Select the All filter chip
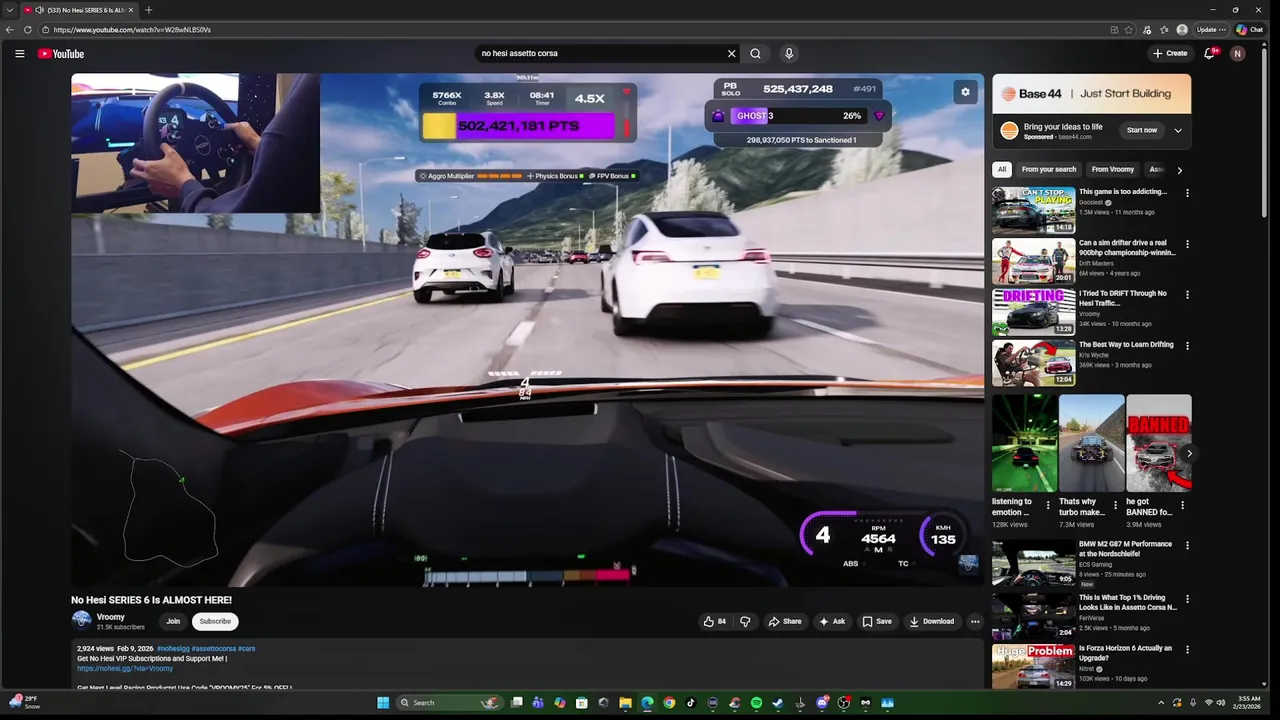Screen dimensions: 1280x720 point(1002,169)
